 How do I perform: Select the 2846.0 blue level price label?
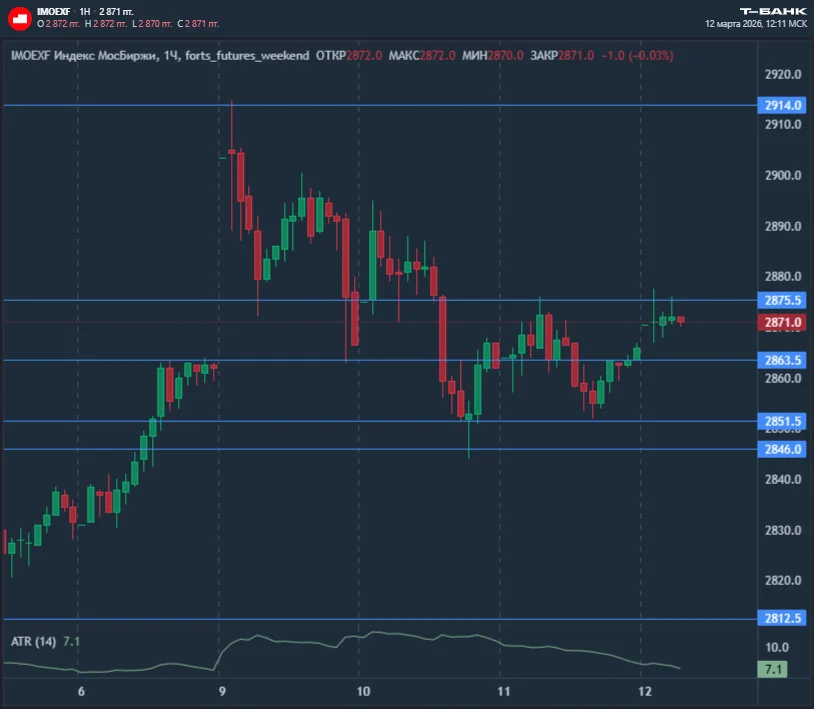[782, 449]
